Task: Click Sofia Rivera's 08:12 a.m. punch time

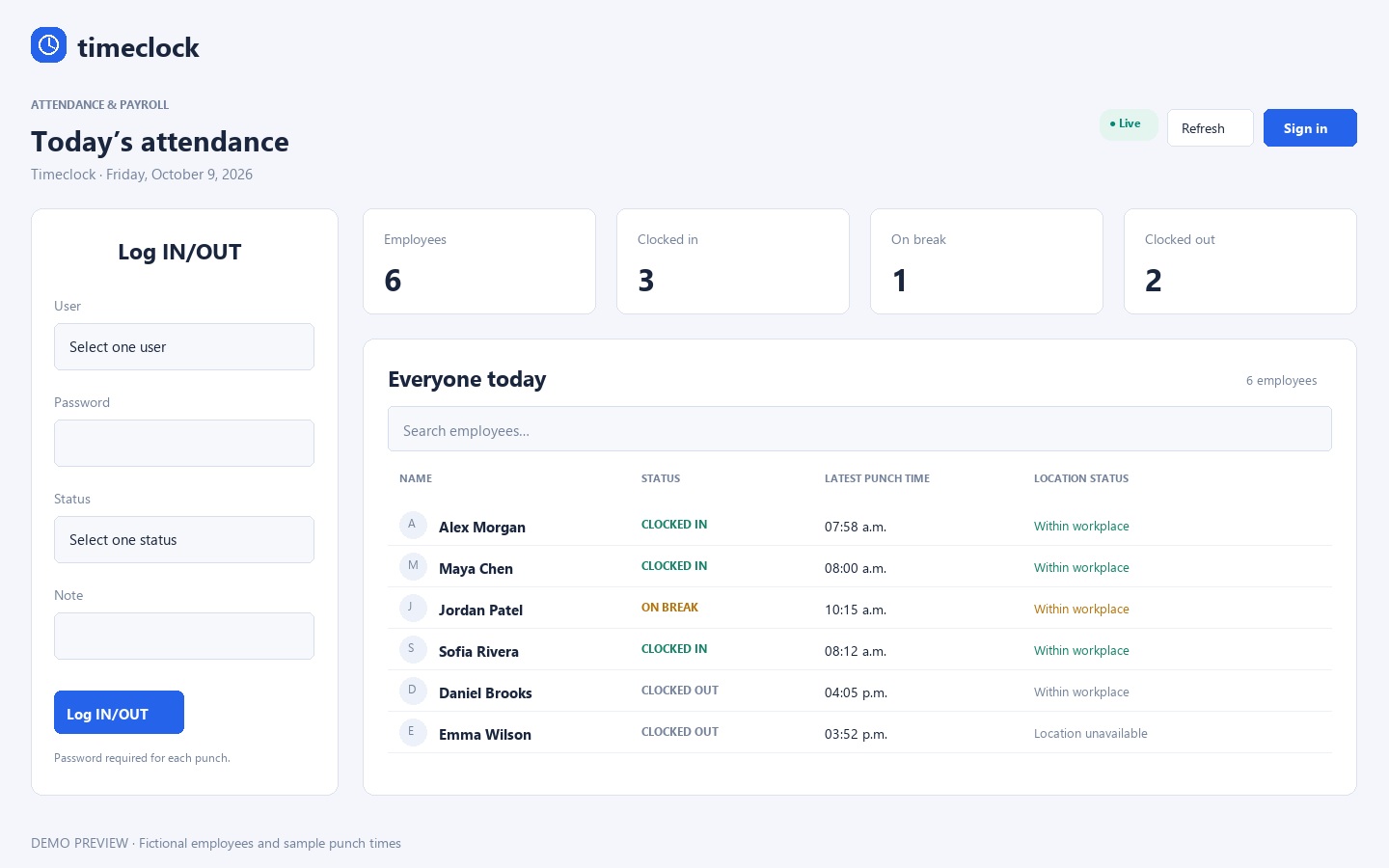Action: [856, 651]
